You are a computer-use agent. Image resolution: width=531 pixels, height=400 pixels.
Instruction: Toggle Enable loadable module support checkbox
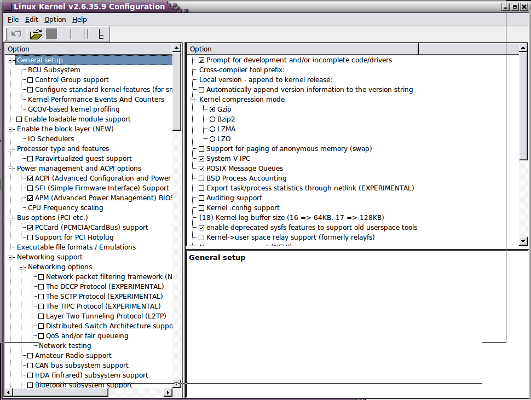click(19, 119)
